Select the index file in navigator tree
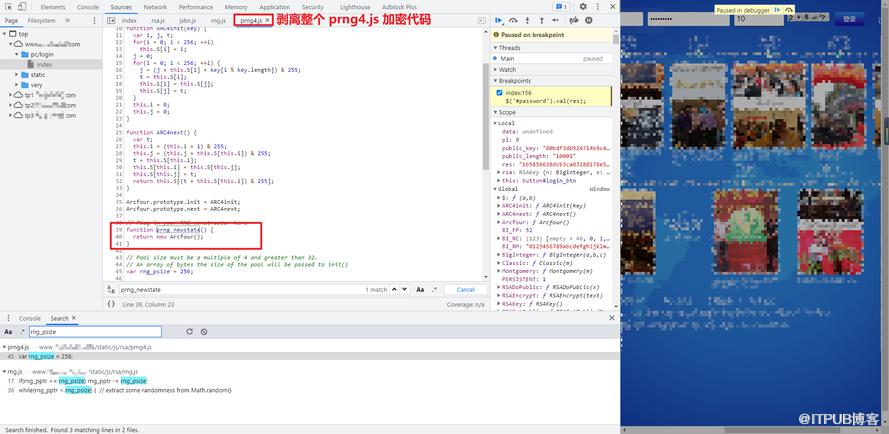This screenshot has height=434, width=889. [44, 65]
